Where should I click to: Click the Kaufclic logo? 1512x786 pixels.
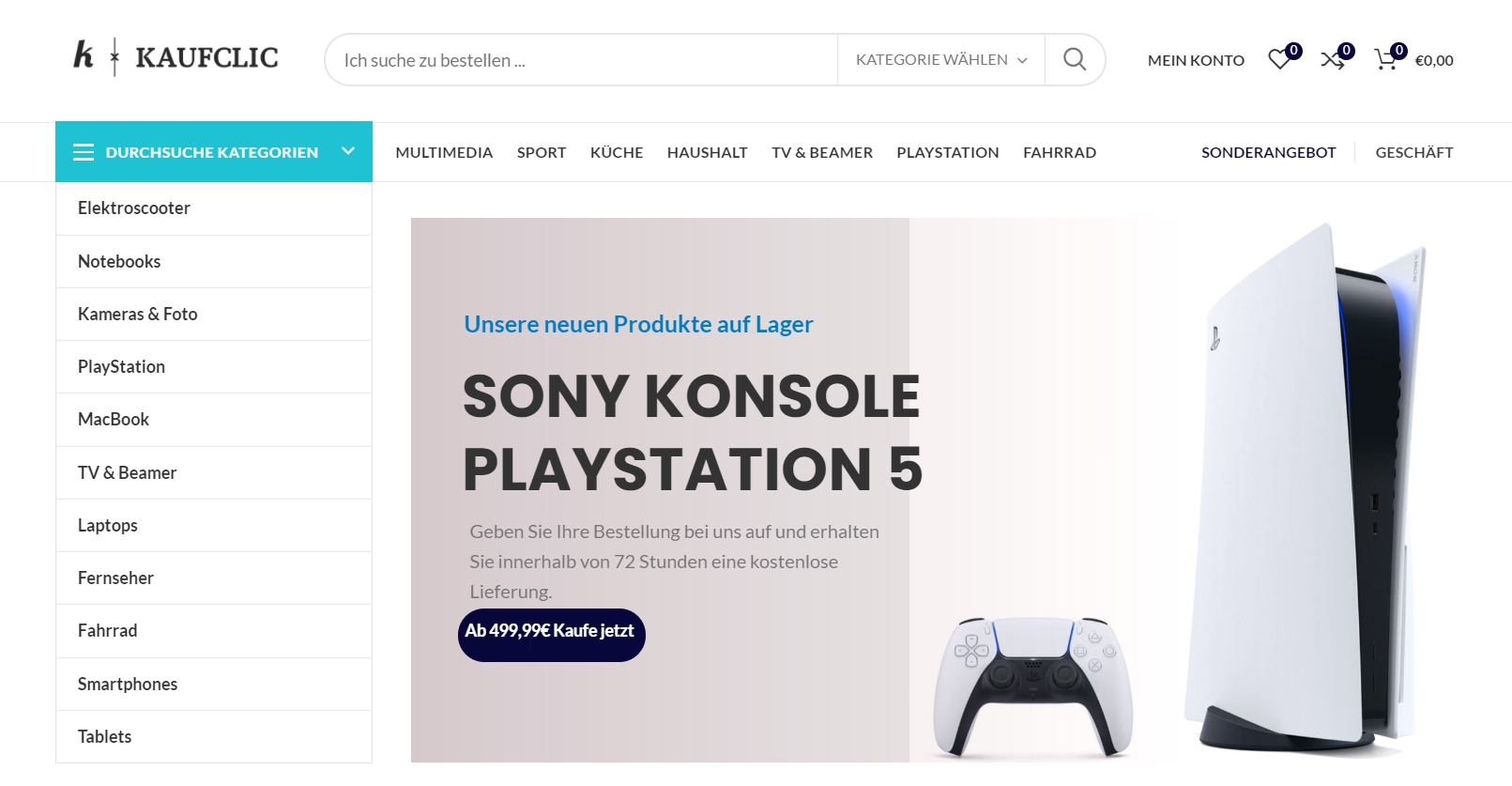tap(176, 57)
